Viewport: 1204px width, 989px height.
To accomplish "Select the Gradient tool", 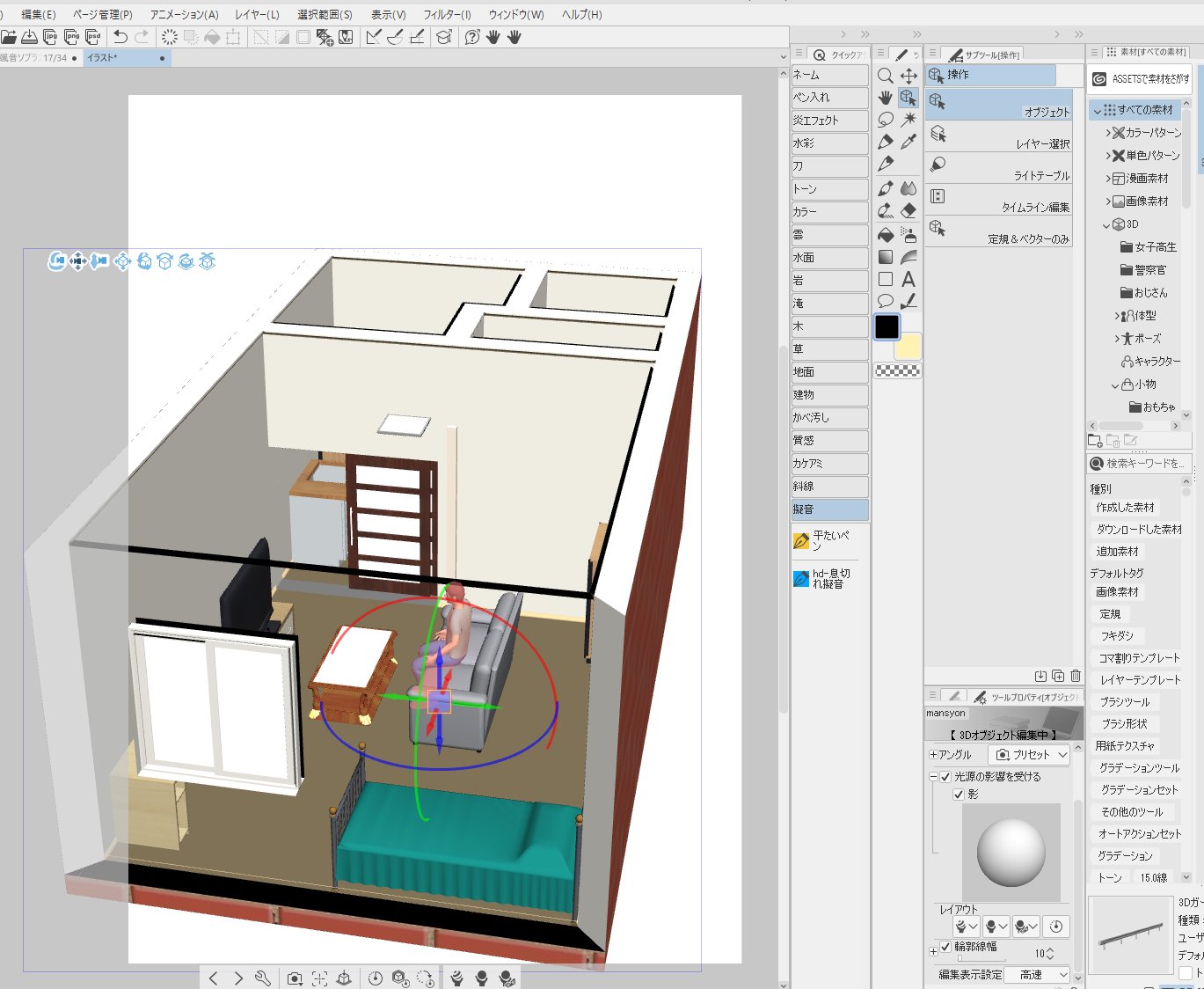I will tap(886, 257).
